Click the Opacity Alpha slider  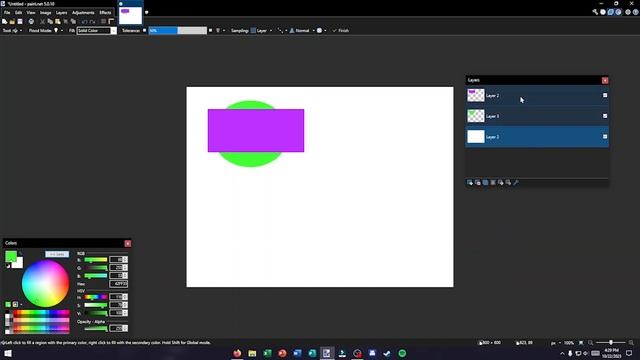(x=96, y=328)
